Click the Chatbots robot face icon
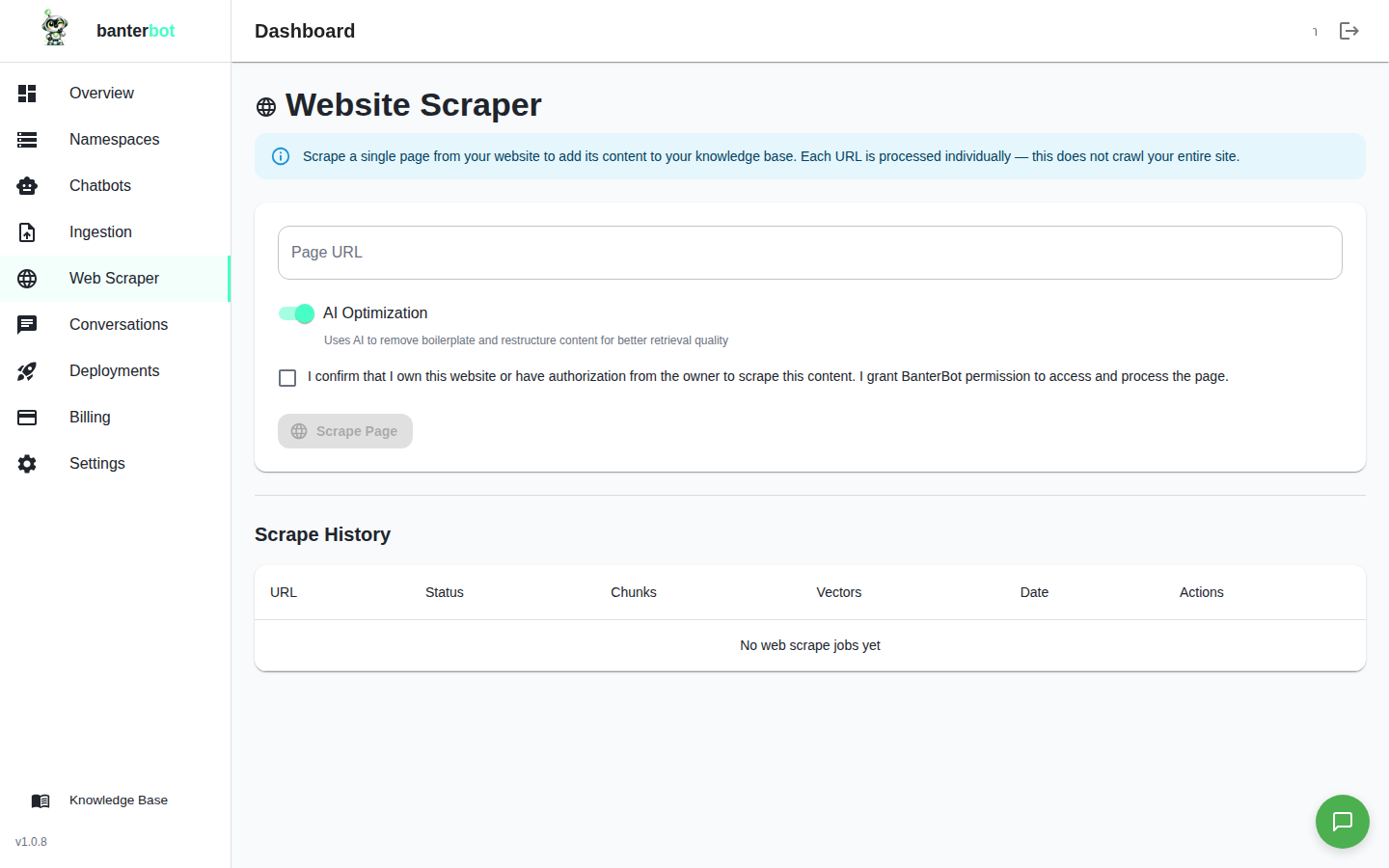Image resolution: width=1389 pixels, height=868 pixels. [27, 186]
